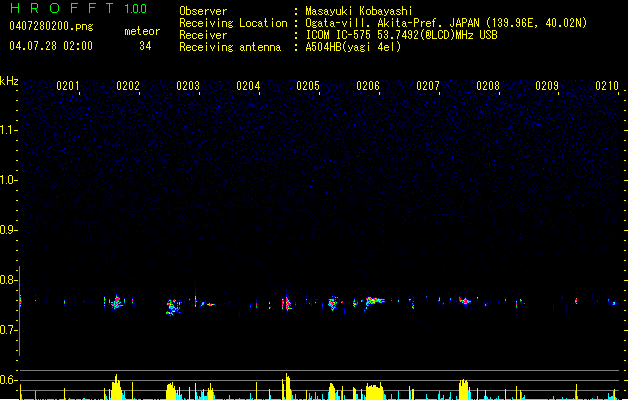Click the 0205 time marker
The height and width of the screenshot is (400, 629).
click(x=308, y=86)
